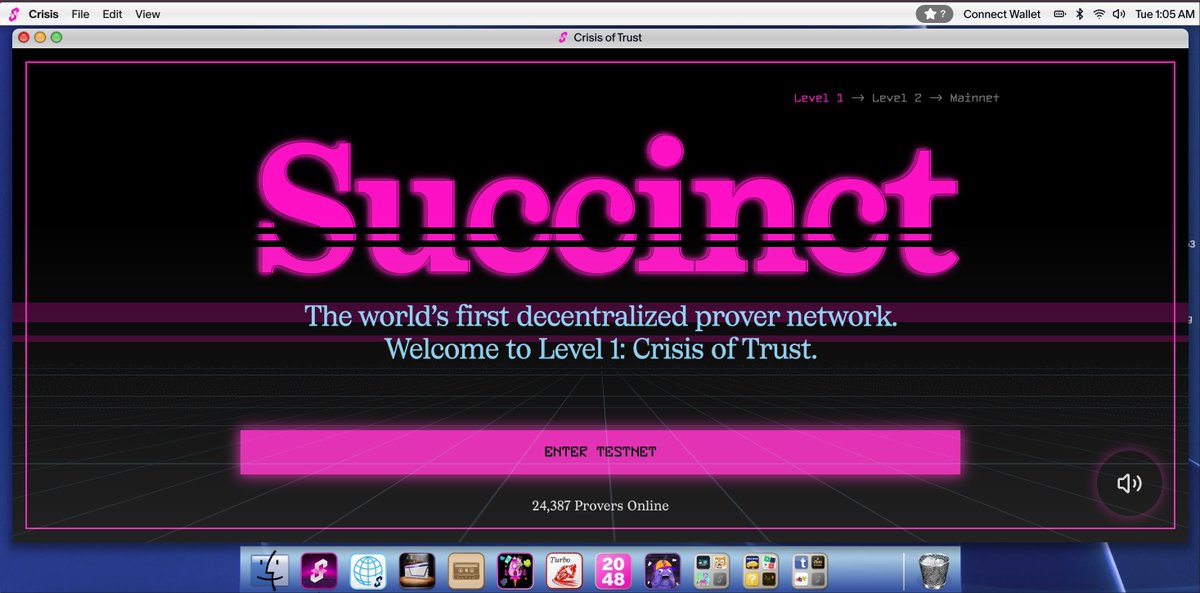The width and height of the screenshot is (1200, 593).
Task: Click the Welcome to Level 1 line
Action: (x=601, y=349)
